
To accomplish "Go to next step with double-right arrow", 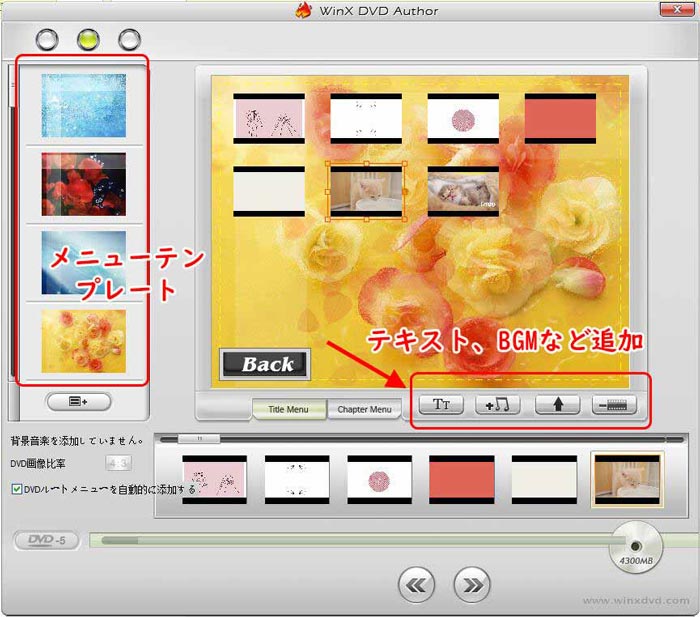I will tap(472, 585).
